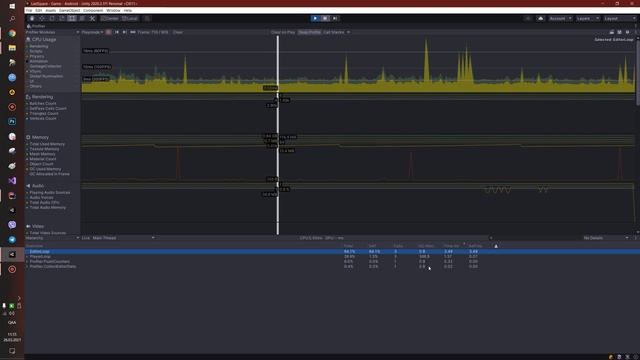
Task: Click the save profiler data icon
Action: [619, 32]
